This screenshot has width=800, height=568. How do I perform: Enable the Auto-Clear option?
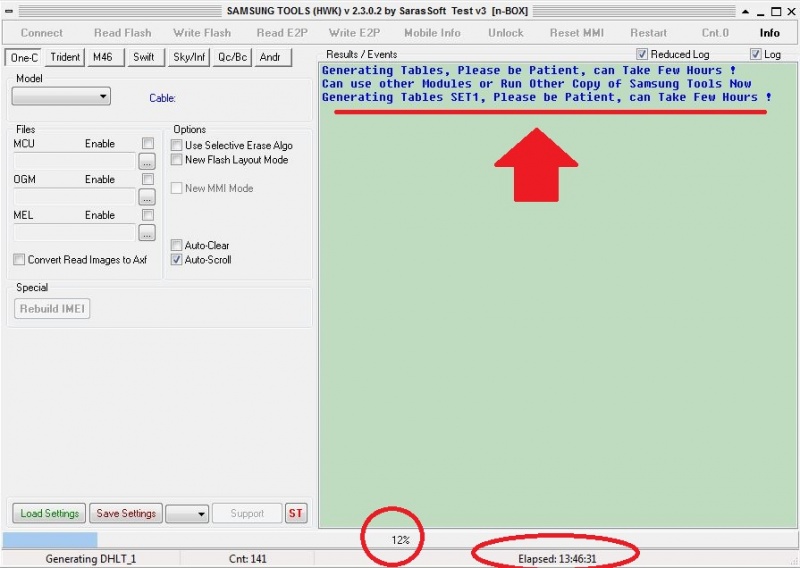pos(177,245)
